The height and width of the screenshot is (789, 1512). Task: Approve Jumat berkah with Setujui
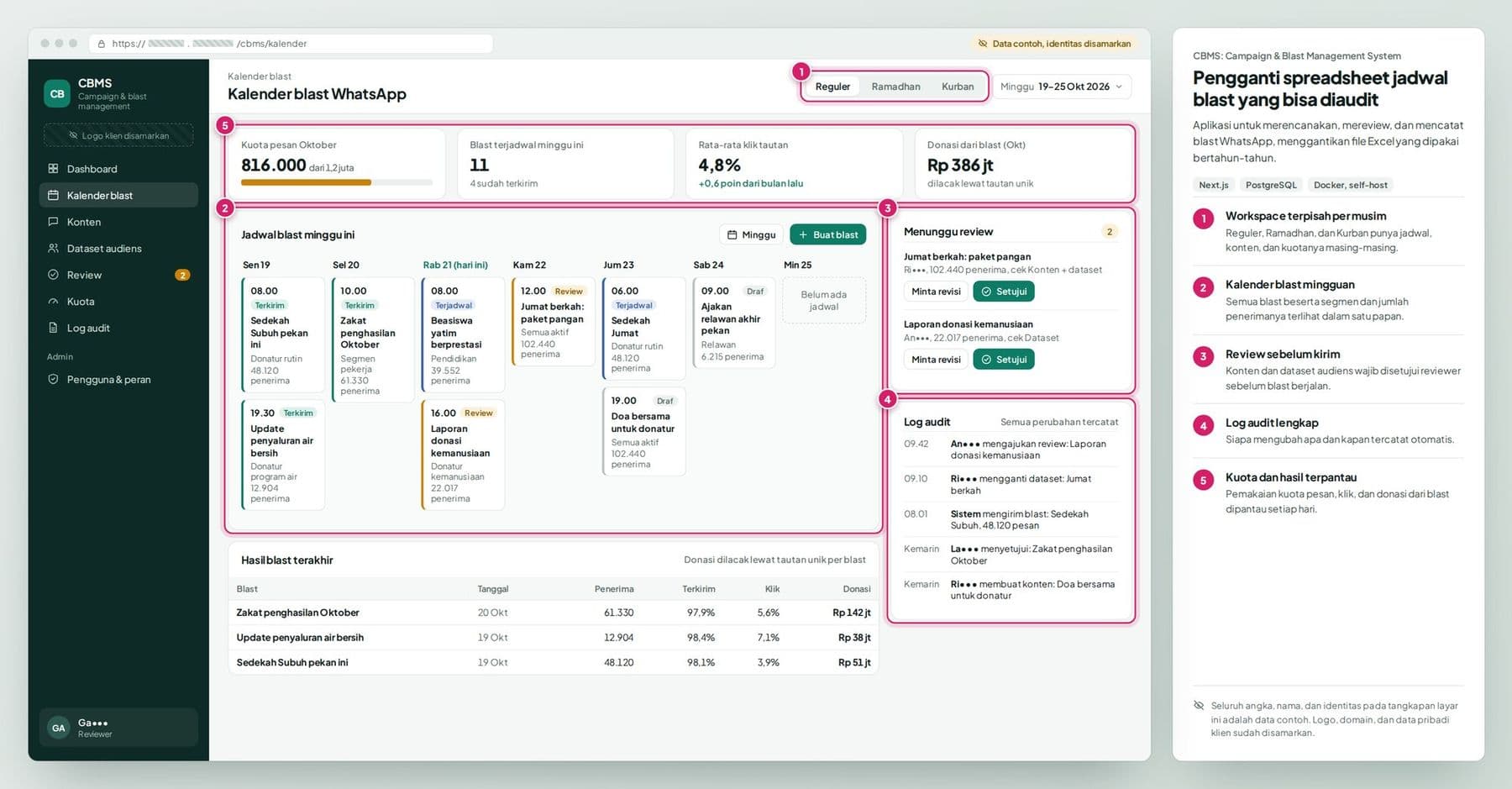pos(1004,292)
